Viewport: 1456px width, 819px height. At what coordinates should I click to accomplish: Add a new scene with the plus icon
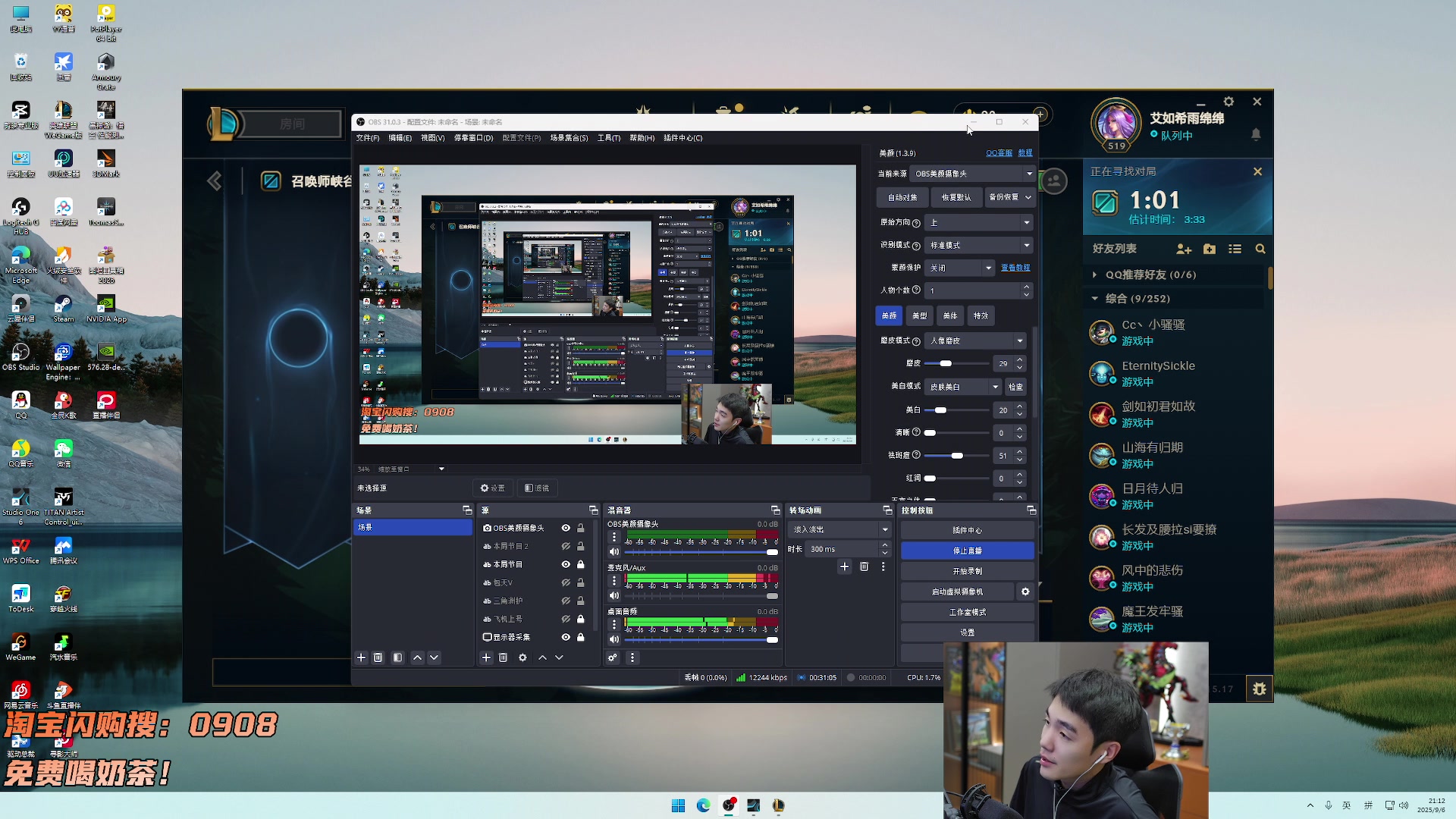click(361, 657)
